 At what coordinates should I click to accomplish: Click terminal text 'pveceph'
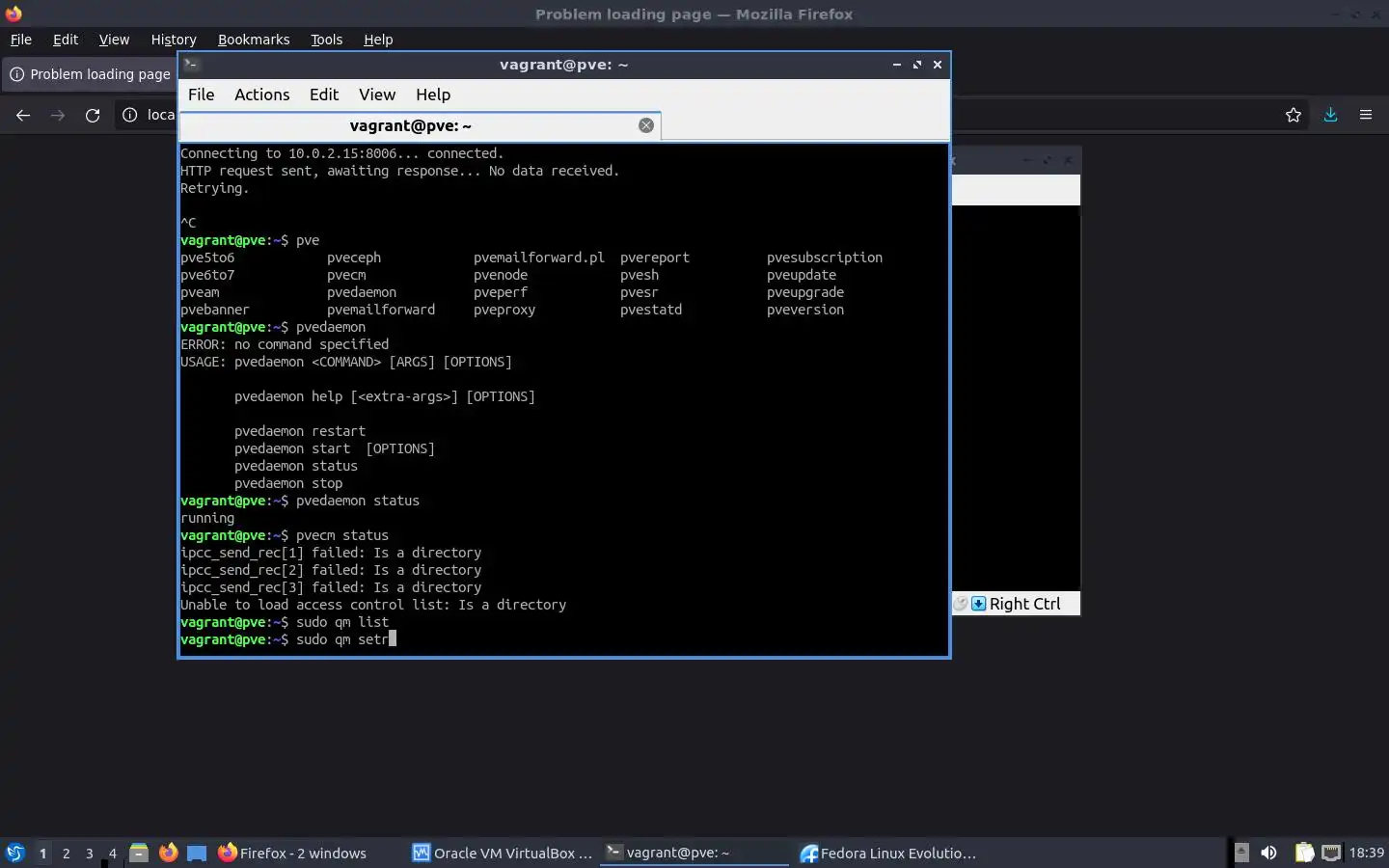(354, 258)
